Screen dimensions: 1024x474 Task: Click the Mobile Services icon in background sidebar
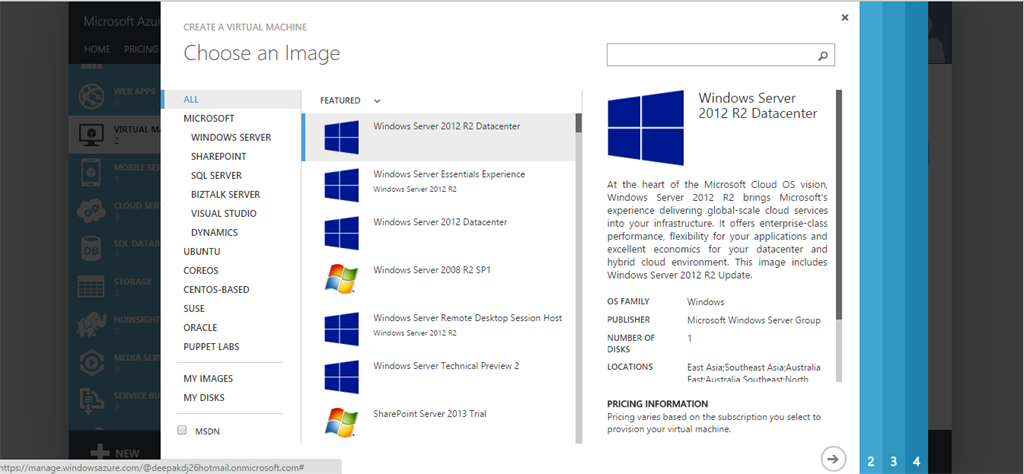pyautogui.click(x=91, y=172)
